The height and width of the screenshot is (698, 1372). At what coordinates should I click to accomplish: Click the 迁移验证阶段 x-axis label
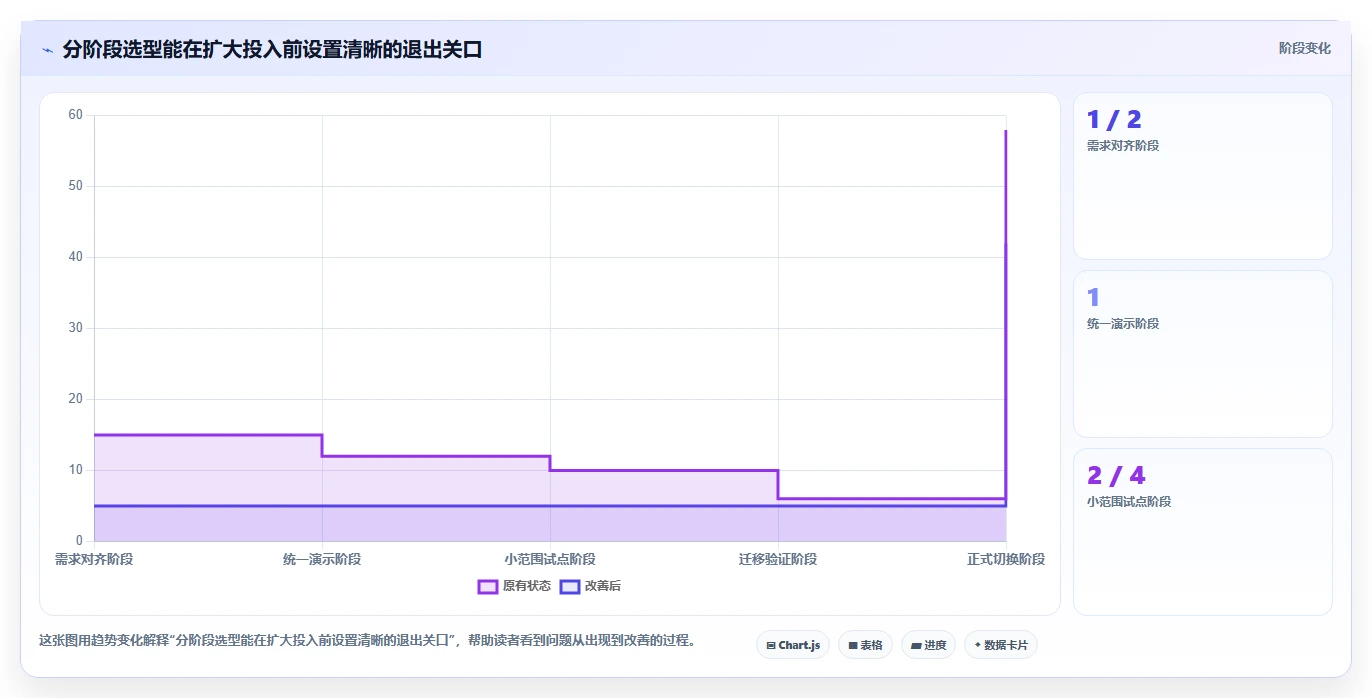tap(778, 559)
